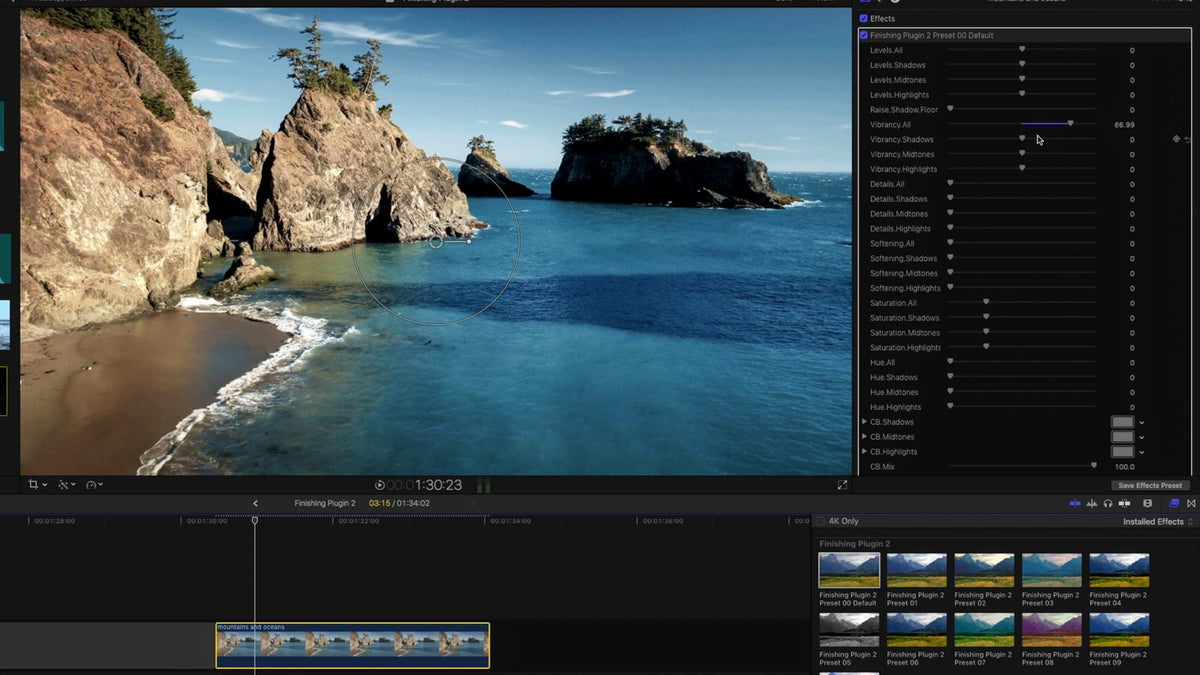1200x675 pixels.
Task: Select Finishing Plugin 2 Preset 03 thumbnail
Action: click(1051, 570)
